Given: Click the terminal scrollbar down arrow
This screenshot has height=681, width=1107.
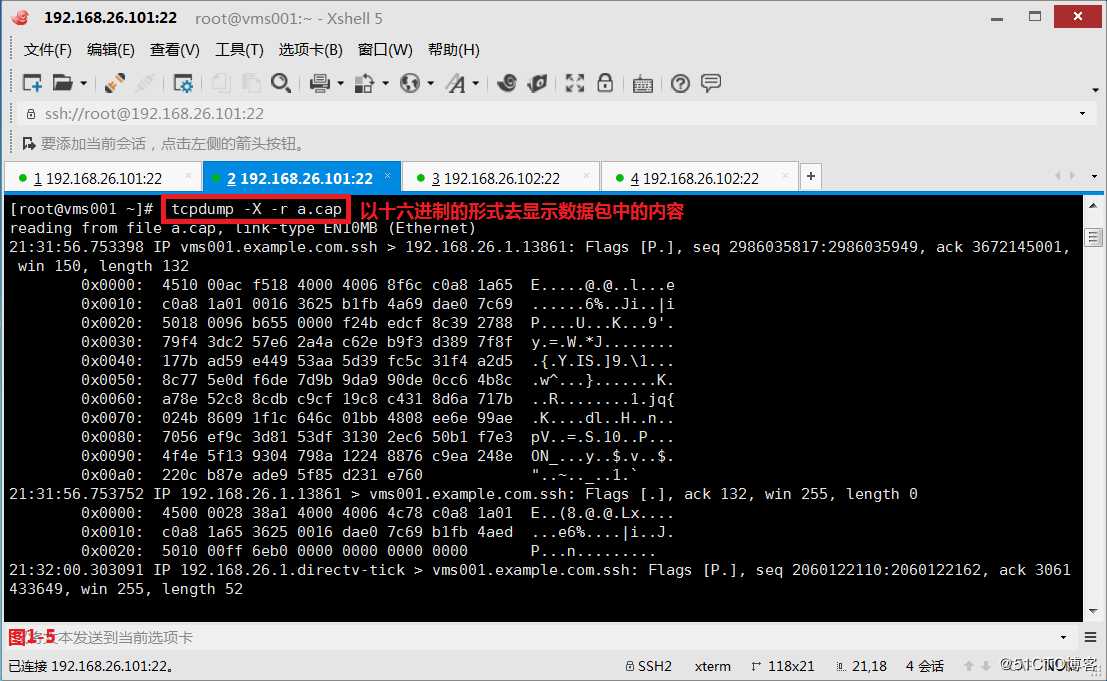Looking at the screenshot, I should coord(1093,612).
